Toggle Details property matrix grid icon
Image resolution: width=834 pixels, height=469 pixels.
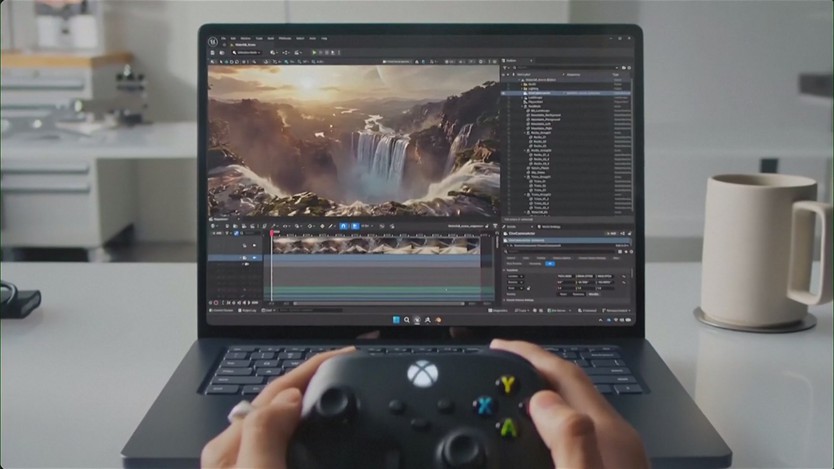click(x=620, y=252)
